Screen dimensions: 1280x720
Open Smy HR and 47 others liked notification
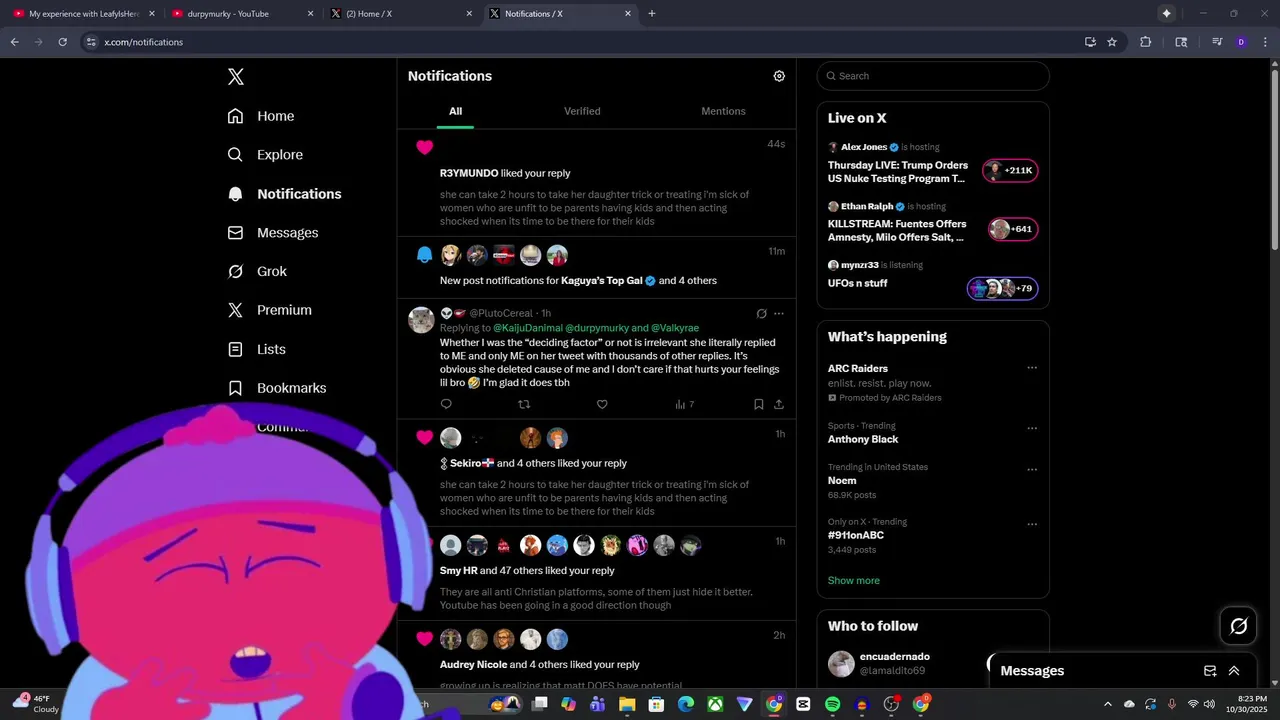(x=596, y=575)
